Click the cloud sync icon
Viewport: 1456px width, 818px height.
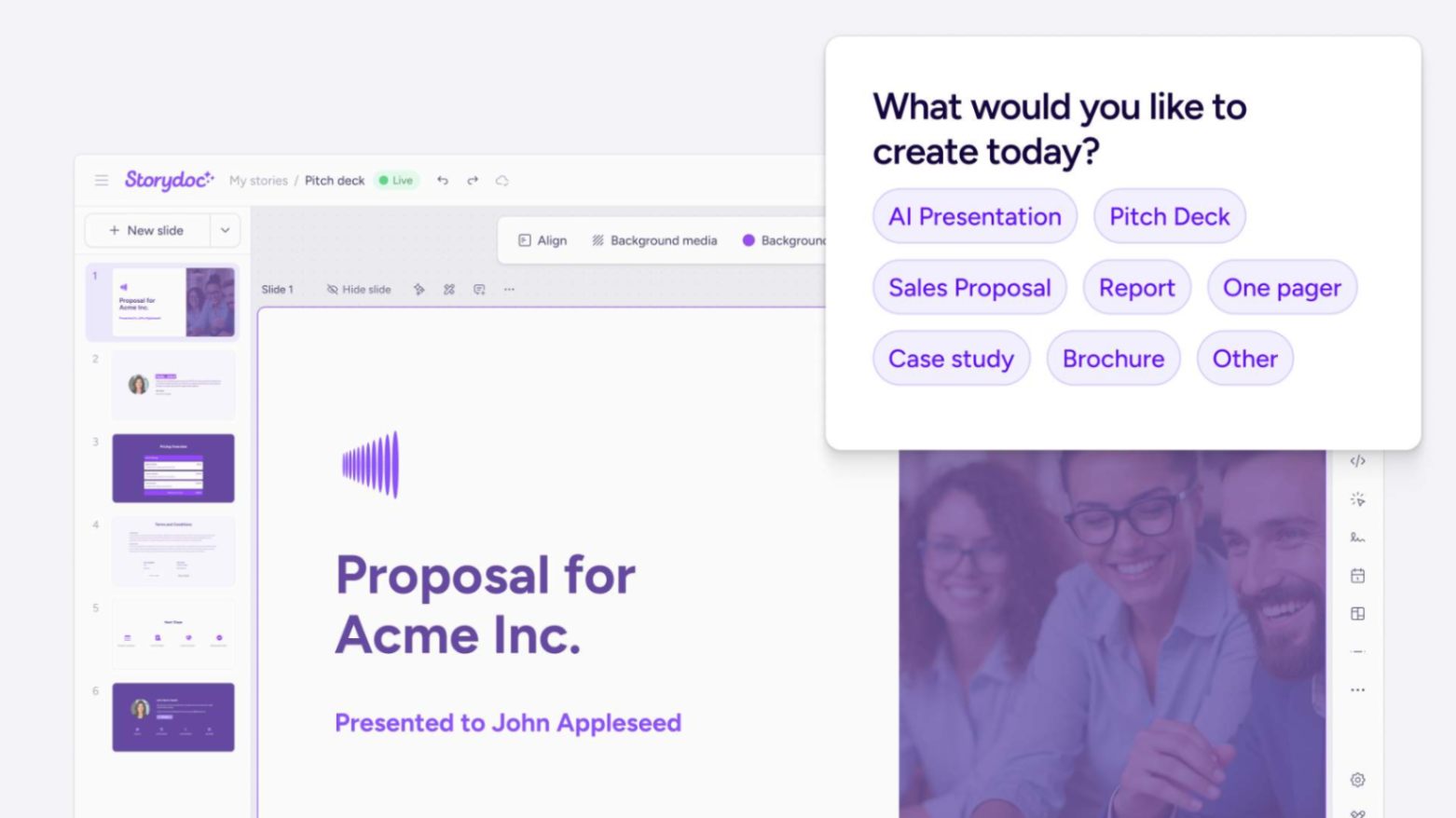pos(502,181)
